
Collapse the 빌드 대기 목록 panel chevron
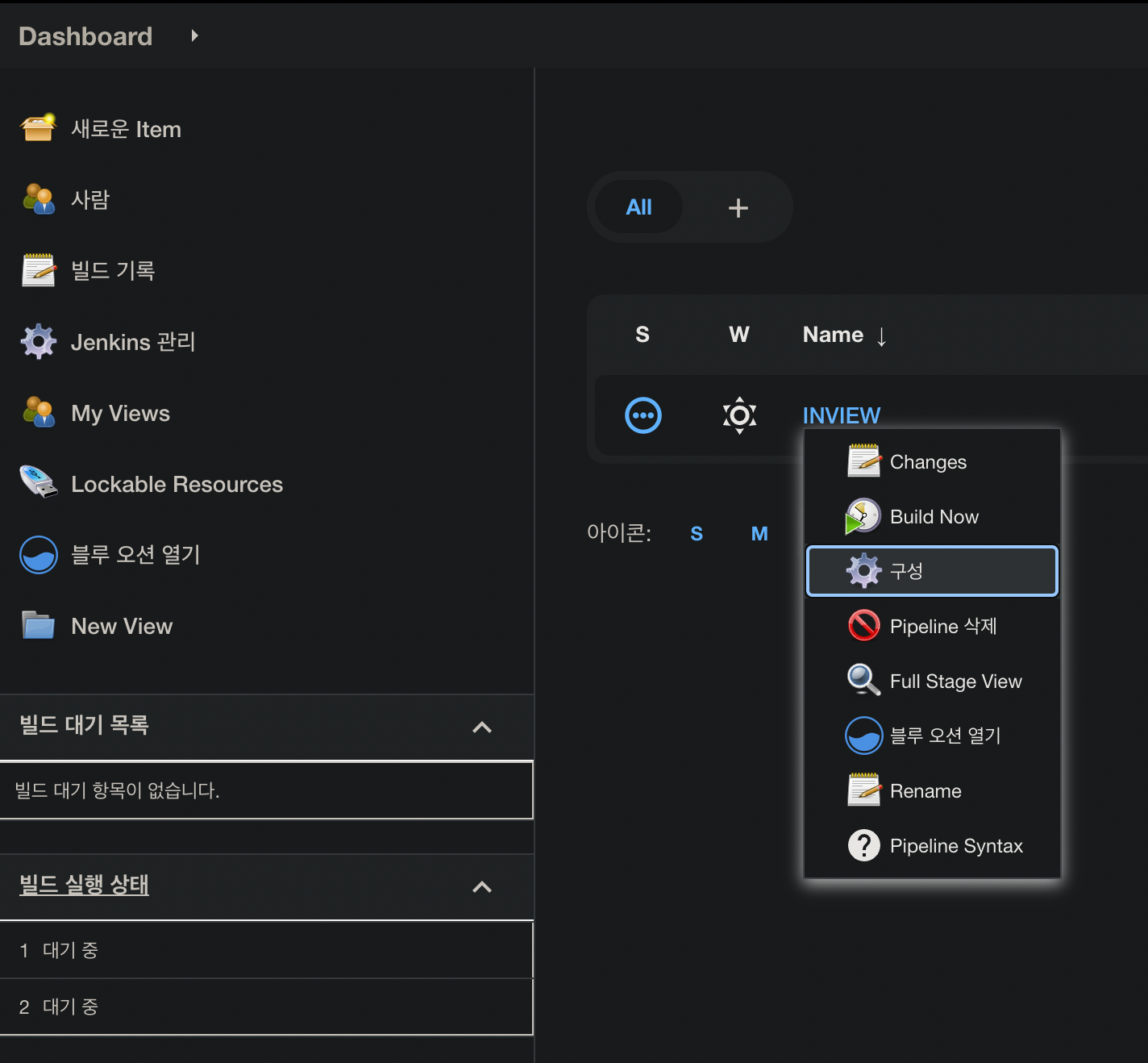[482, 727]
